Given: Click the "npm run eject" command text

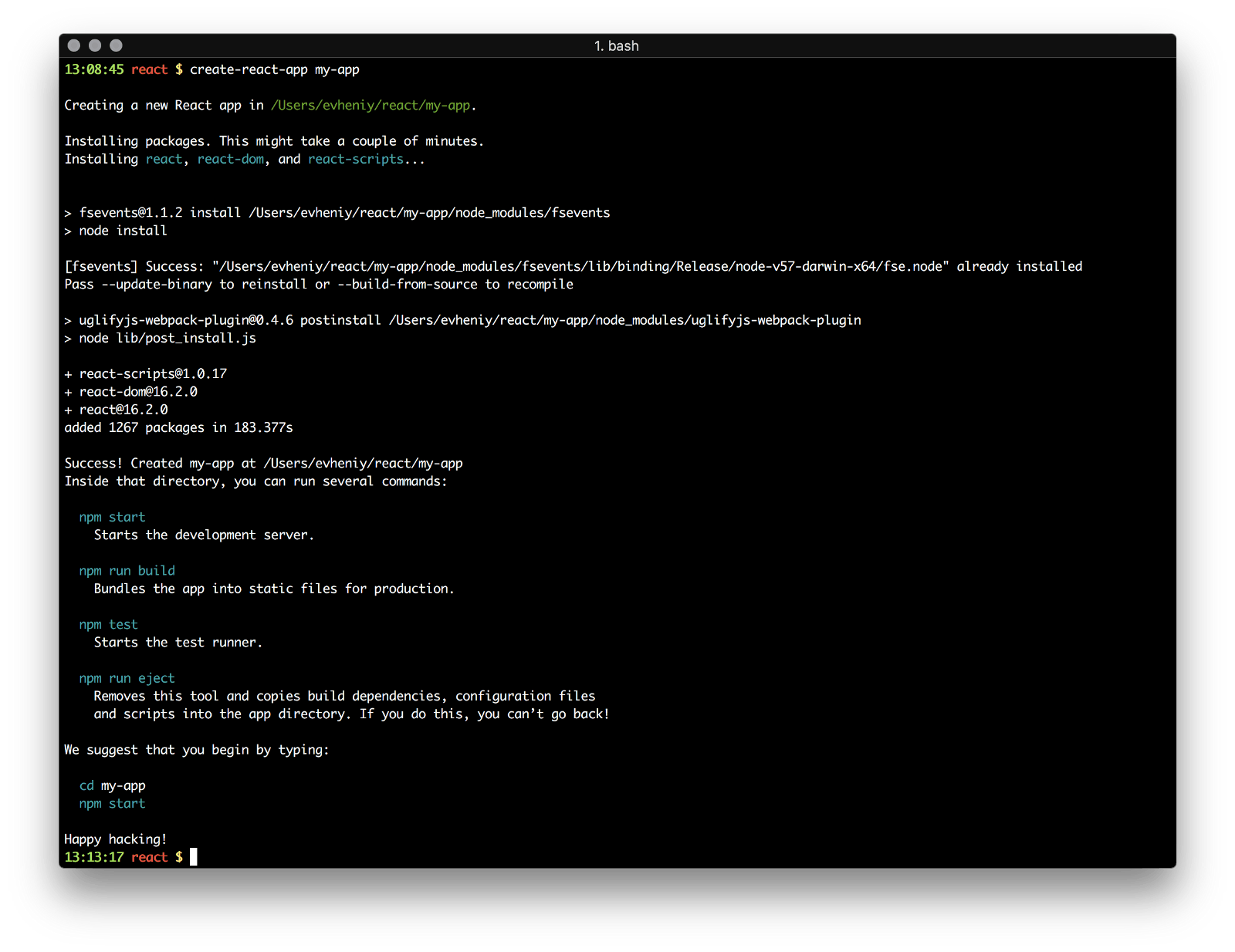Looking at the screenshot, I should [127, 678].
